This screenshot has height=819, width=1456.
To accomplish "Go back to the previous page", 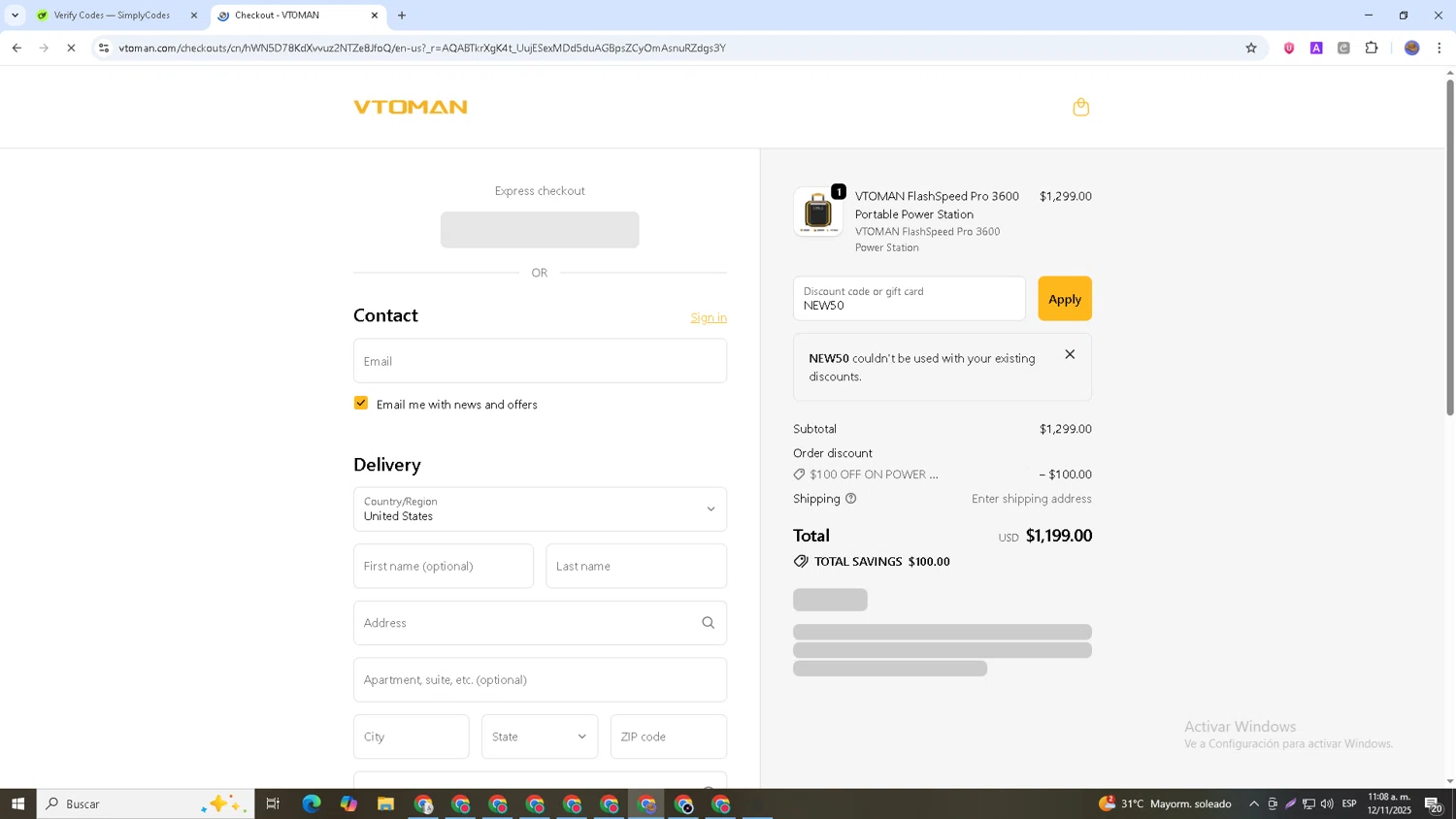I will tap(17, 48).
